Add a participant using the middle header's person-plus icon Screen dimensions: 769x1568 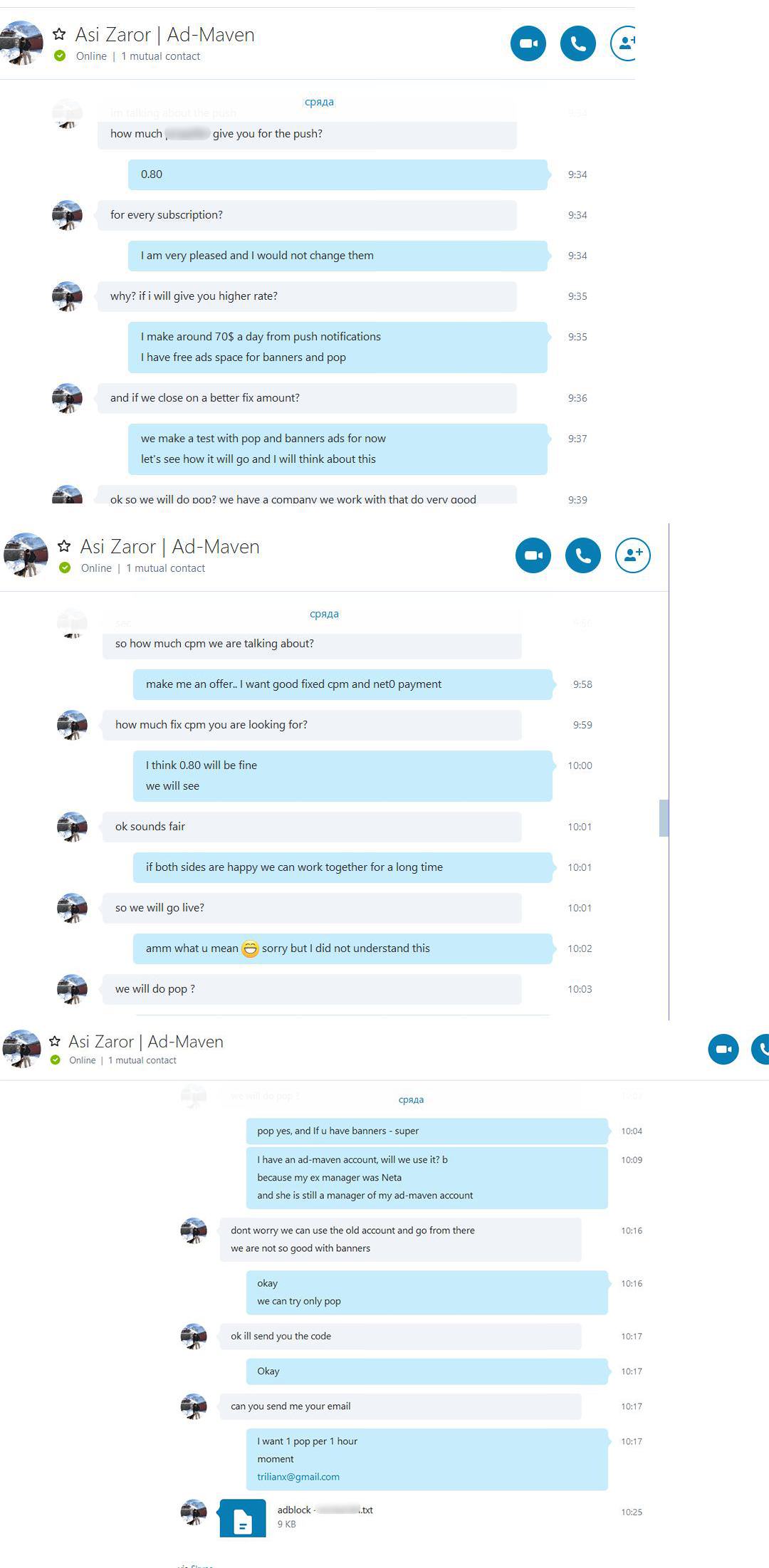point(633,555)
